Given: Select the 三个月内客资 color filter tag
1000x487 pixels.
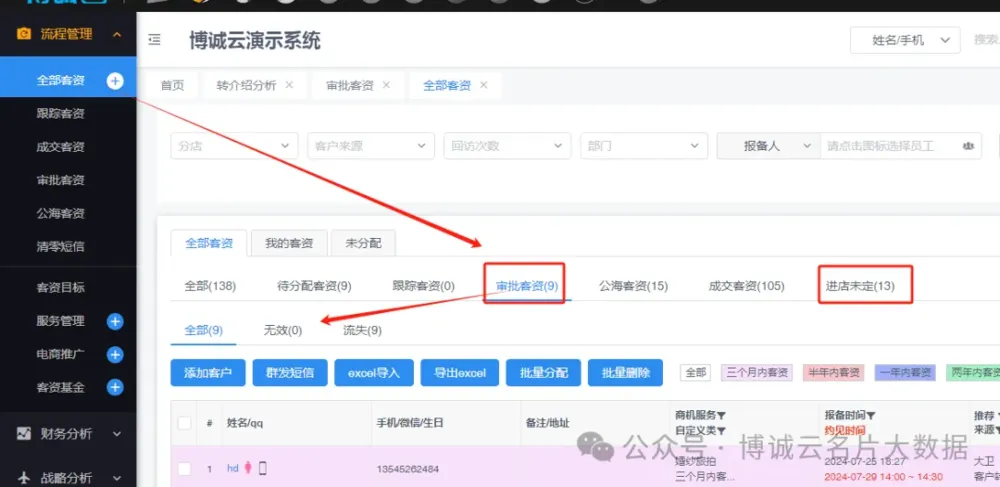Looking at the screenshot, I should tap(756, 372).
